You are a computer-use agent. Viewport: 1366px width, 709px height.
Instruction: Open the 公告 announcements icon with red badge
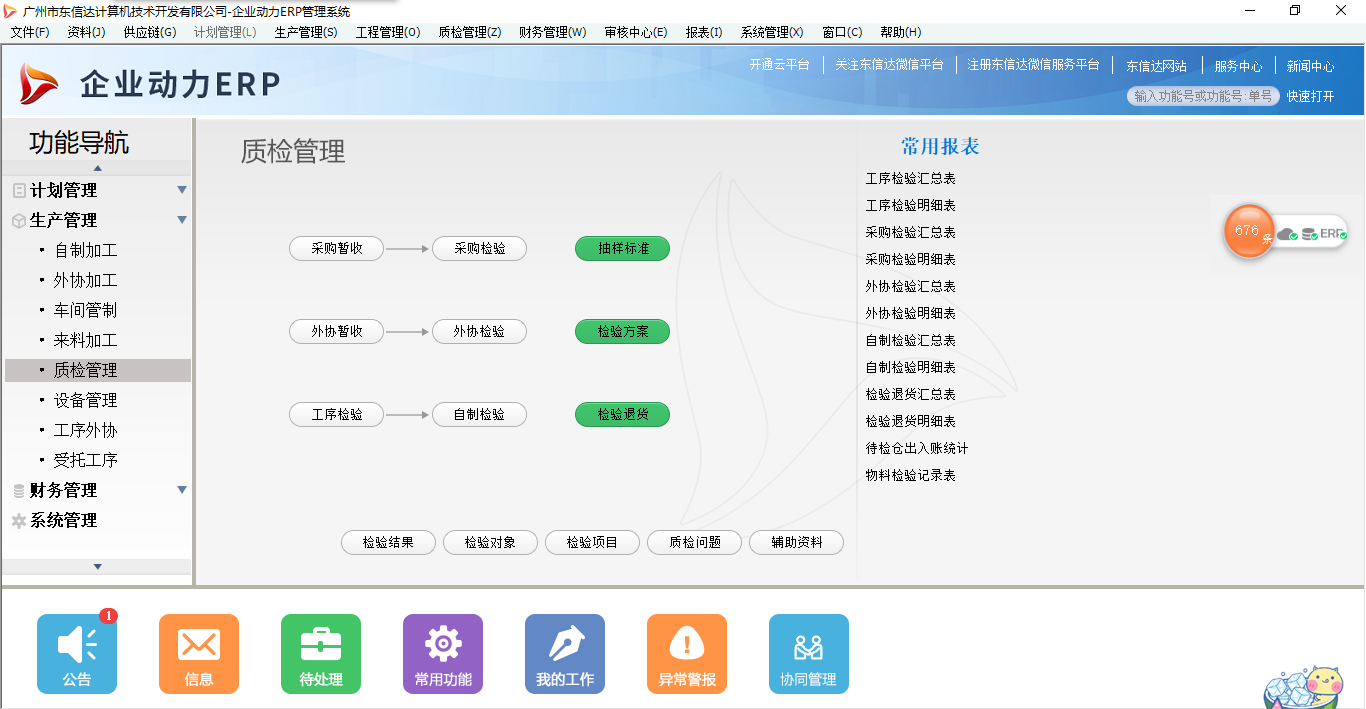[77, 654]
